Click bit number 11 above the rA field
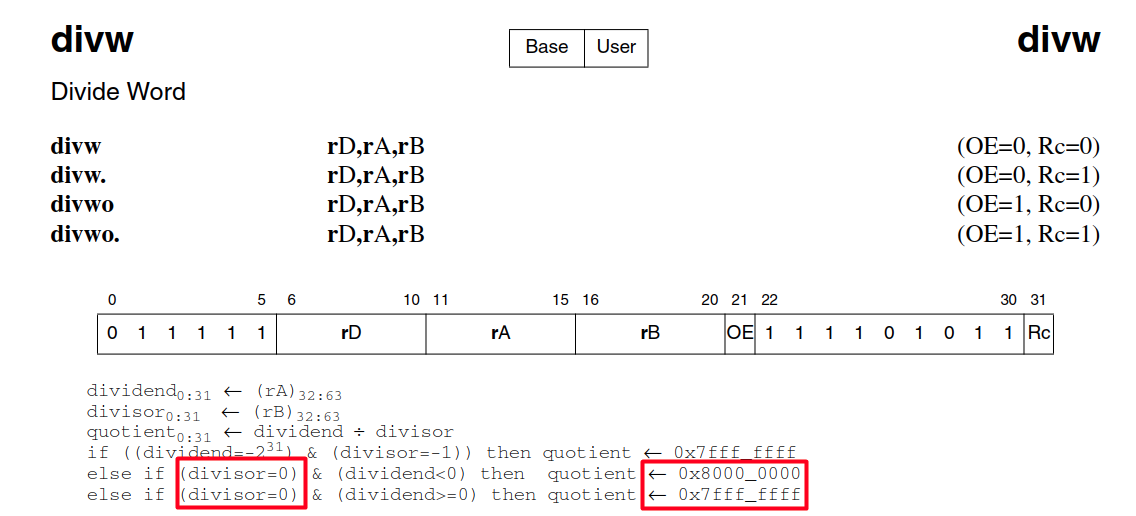Viewport: 1136px width, 516px height. pyautogui.click(x=441, y=300)
